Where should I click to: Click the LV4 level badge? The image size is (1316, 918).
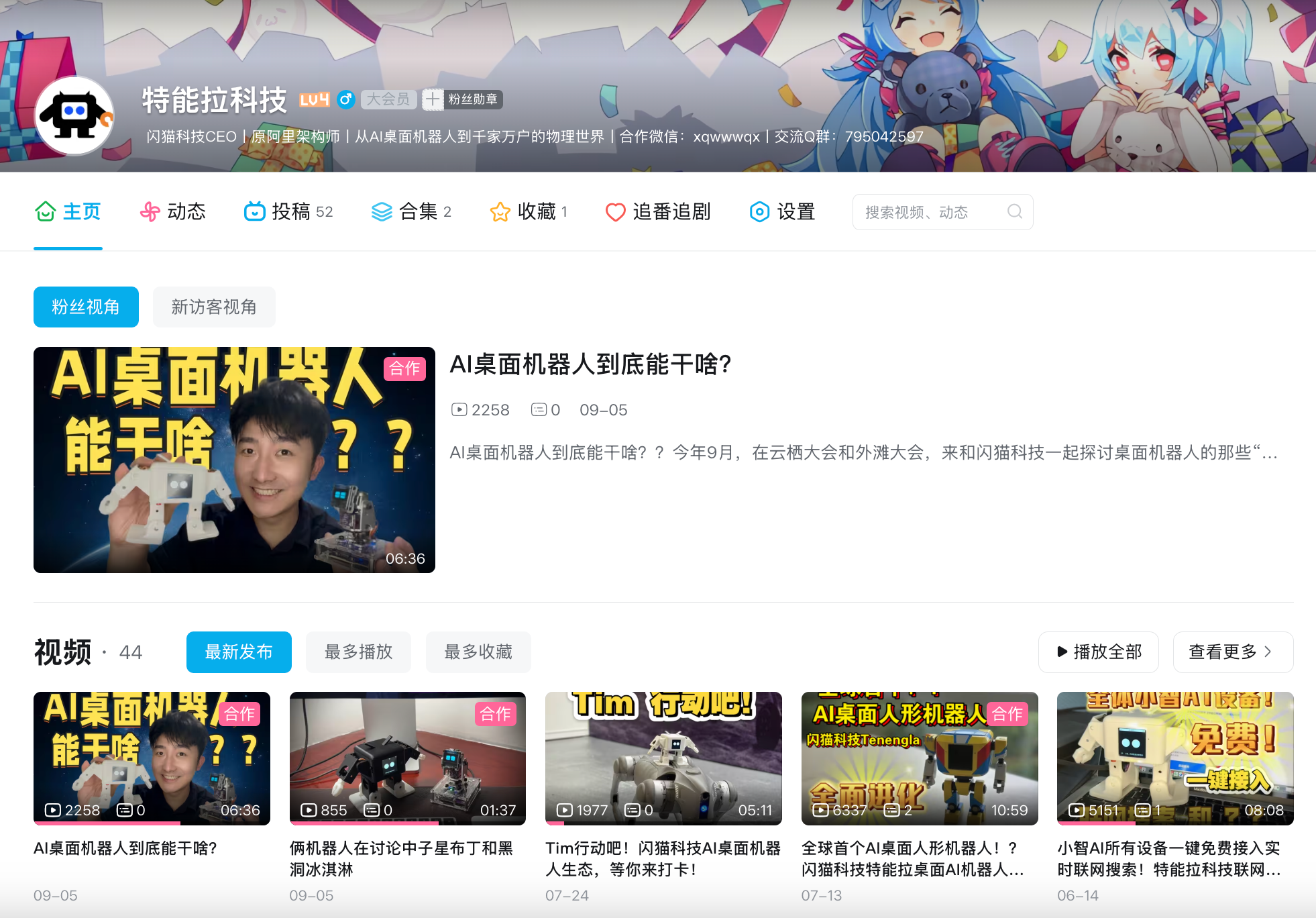click(x=314, y=100)
